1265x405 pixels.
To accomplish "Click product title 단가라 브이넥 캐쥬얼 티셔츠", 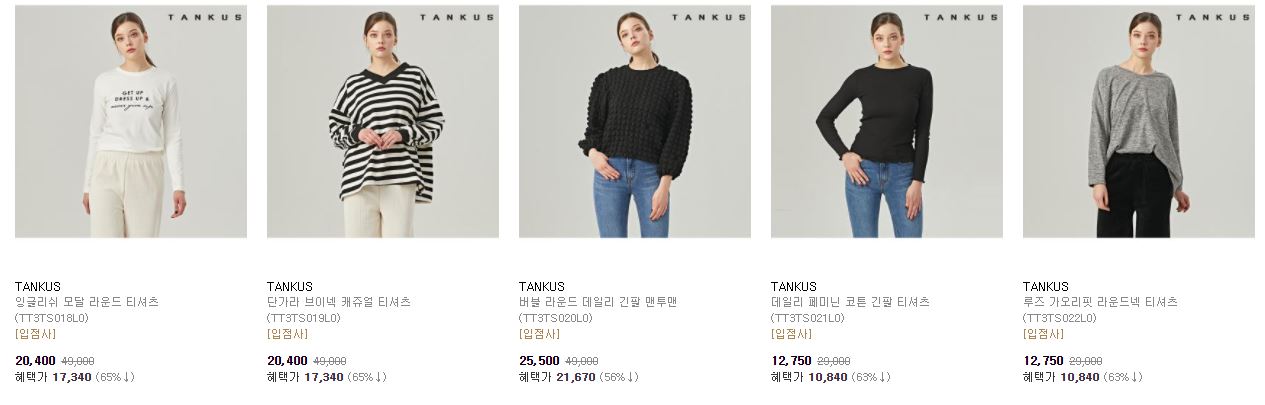I will click(x=339, y=302).
